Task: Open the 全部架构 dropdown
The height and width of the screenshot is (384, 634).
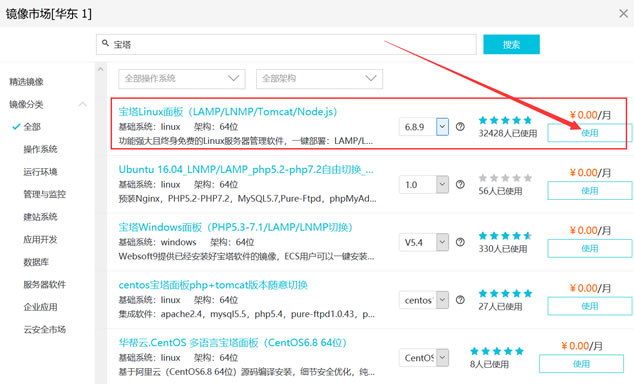Action: [x=319, y=78]
